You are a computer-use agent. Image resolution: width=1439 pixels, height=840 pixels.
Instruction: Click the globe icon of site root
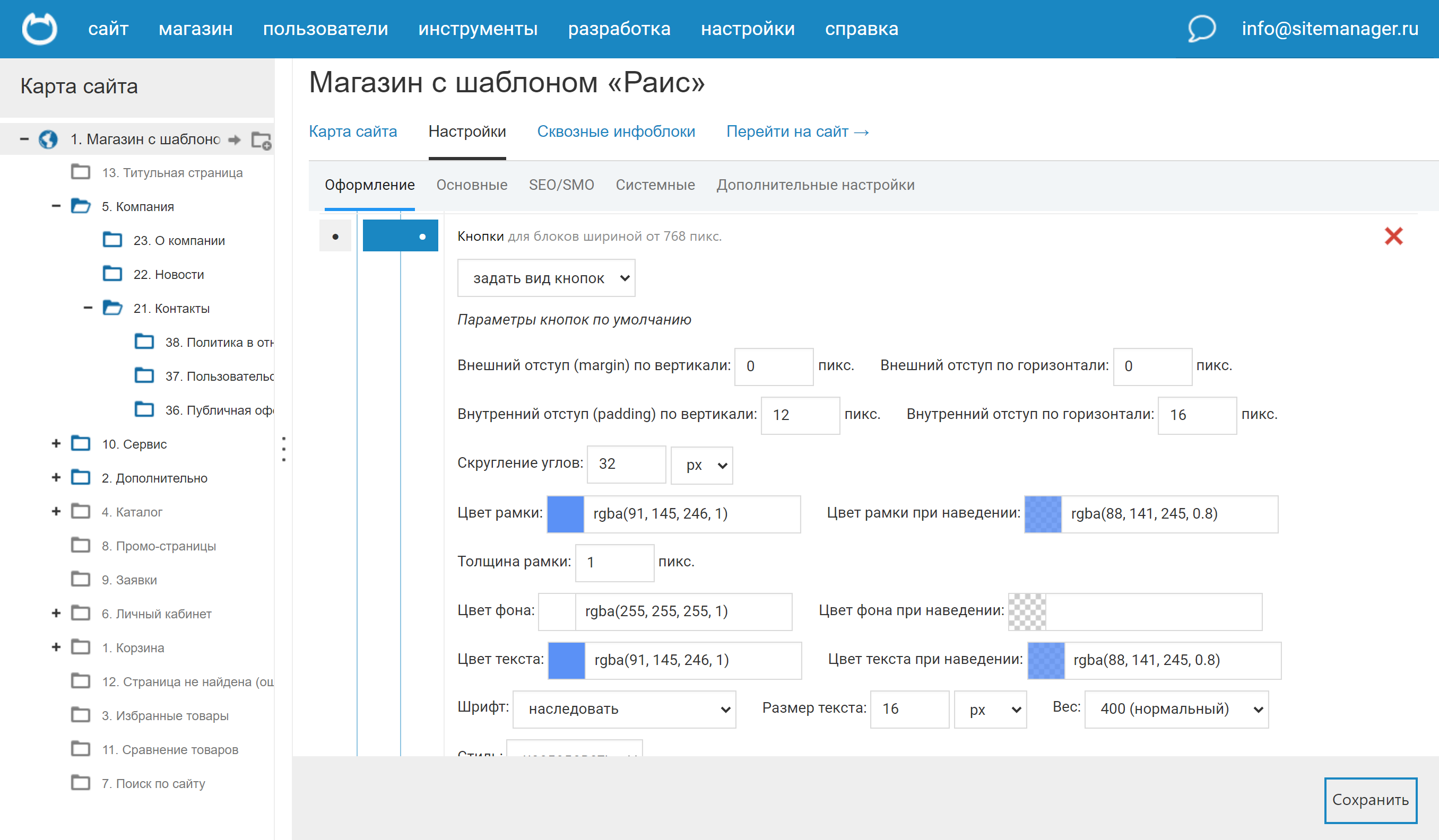pyautogui.click(x=48, y=139)
